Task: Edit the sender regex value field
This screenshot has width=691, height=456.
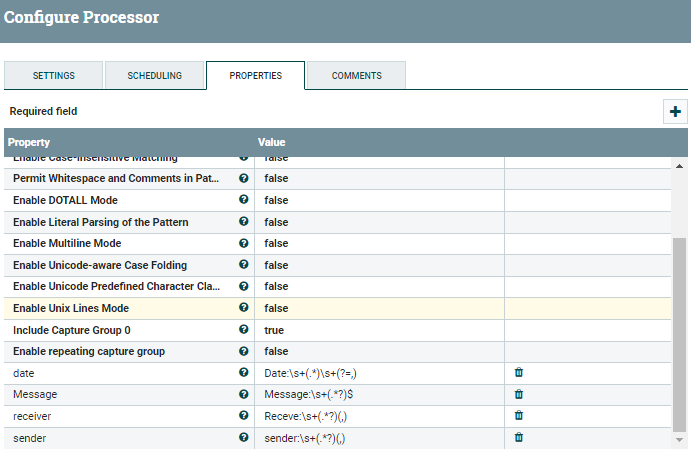Action: click(380, 438)
